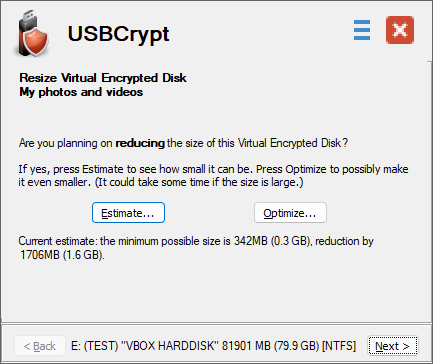The image size is (433, 364).
Task: Select the Resize Virtual Encrypted Disk heading
Action: click(x=103, y=78)
